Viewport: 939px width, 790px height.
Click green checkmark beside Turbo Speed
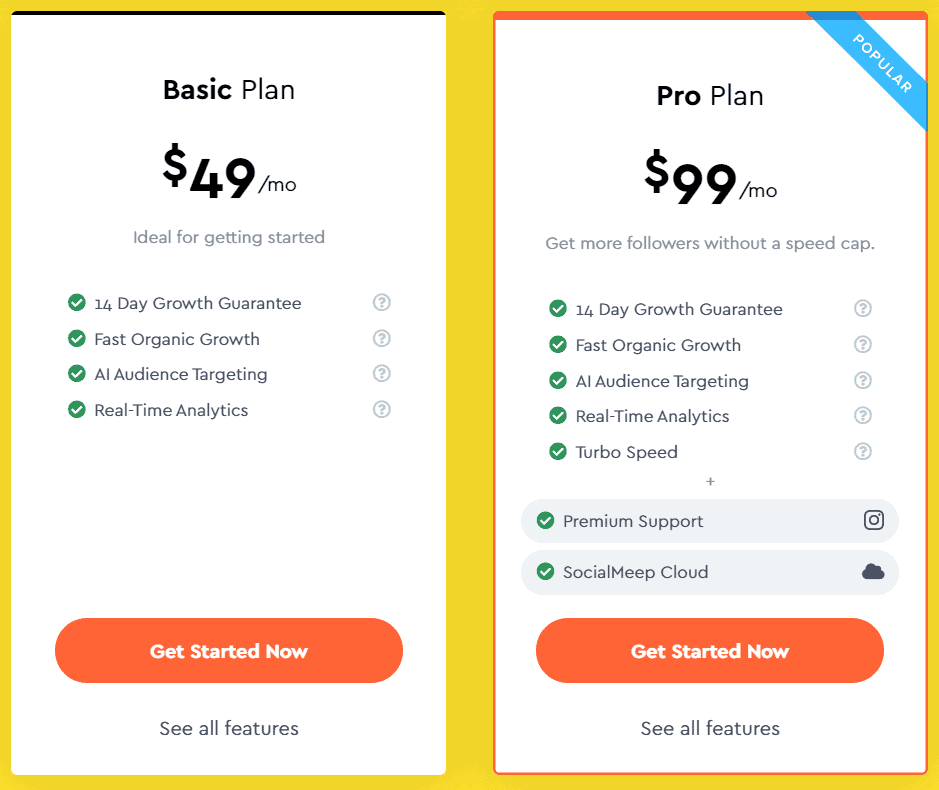[x=558, y=452]
